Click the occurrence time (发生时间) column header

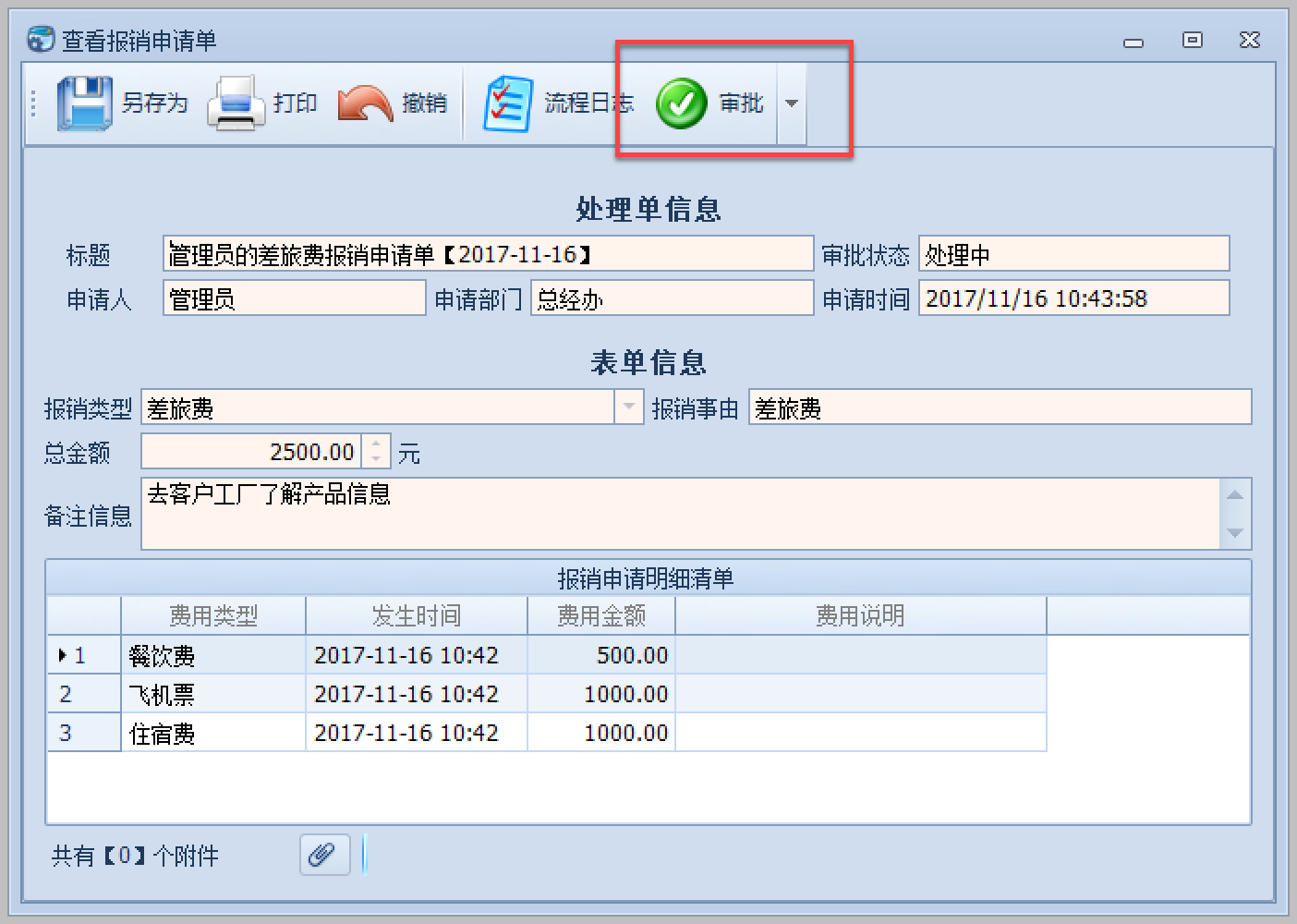click(x=416, y=615)
